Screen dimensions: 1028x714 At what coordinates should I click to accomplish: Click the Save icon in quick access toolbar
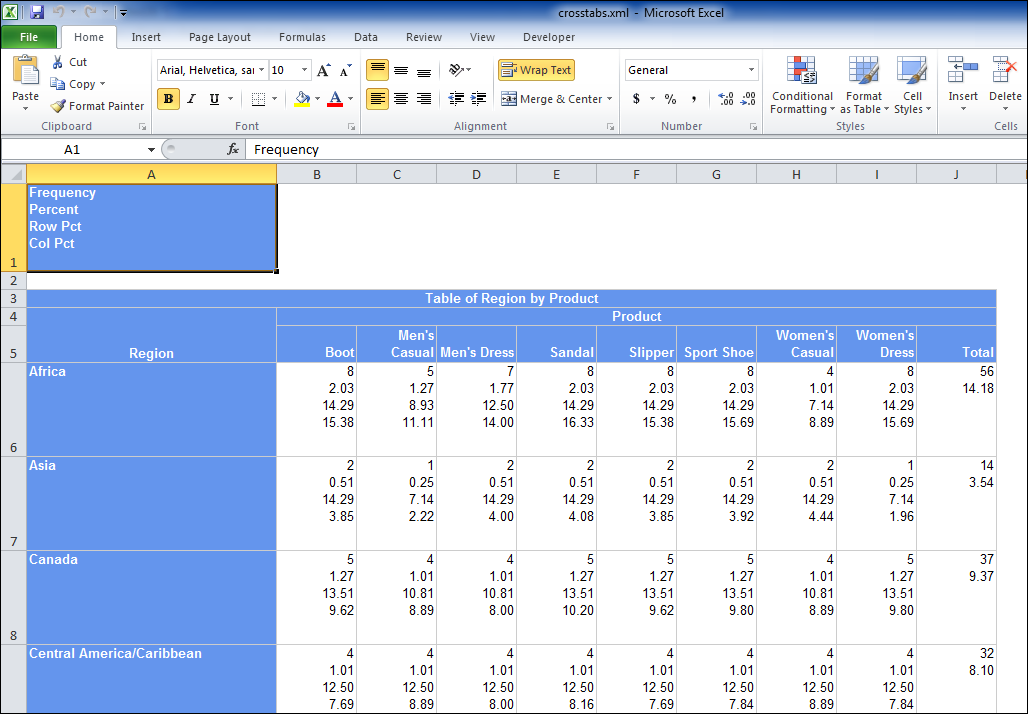point(37,12)
